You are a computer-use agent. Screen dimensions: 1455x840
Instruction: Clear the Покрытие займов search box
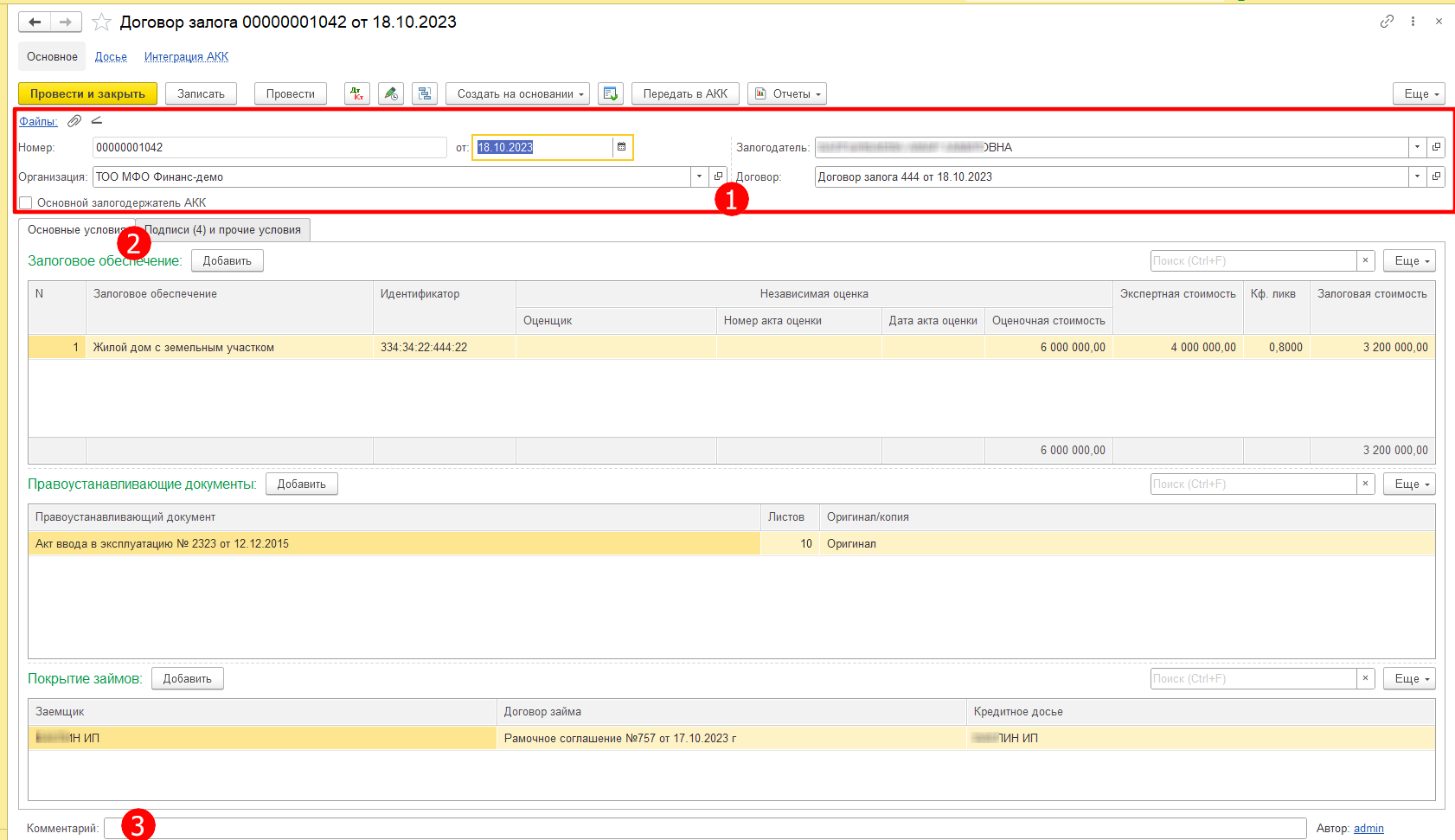coord(1366,678)
